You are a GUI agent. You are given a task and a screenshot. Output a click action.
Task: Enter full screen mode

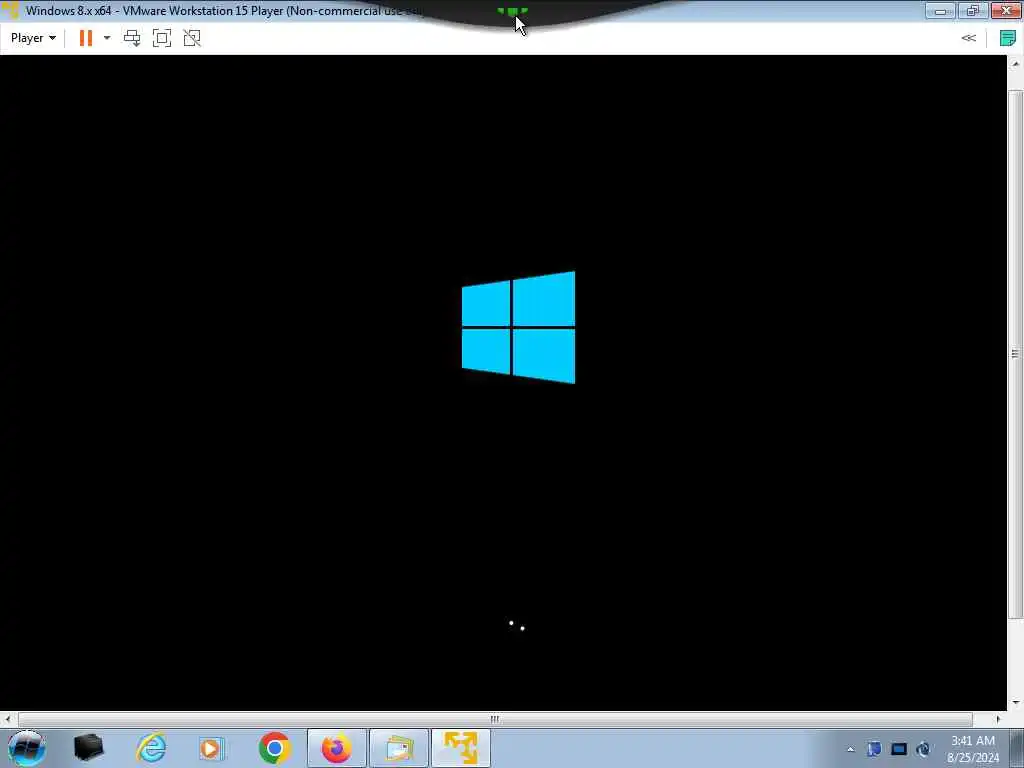click(x=162, y=38)
